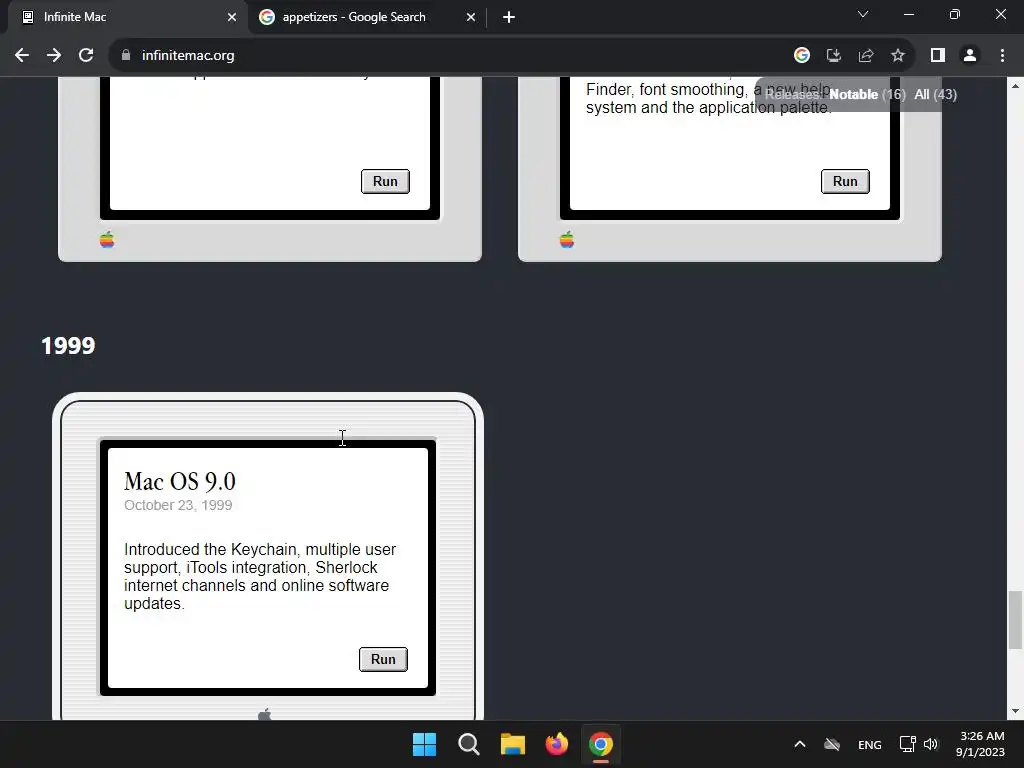Switch to appetizers - Google Search tab

click(x=367, y=17)
